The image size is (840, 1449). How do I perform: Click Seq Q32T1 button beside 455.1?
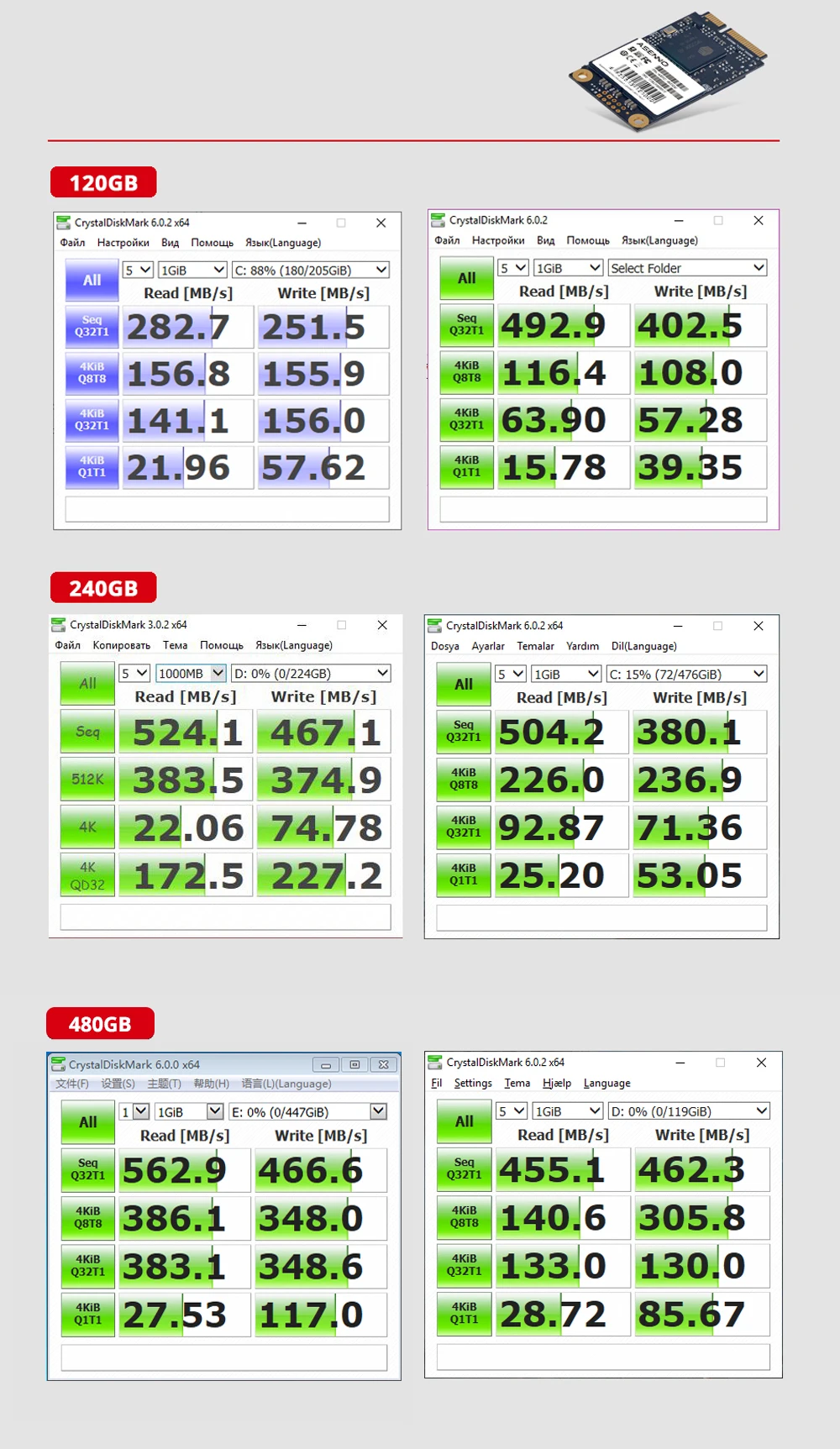pos(464,1168)
